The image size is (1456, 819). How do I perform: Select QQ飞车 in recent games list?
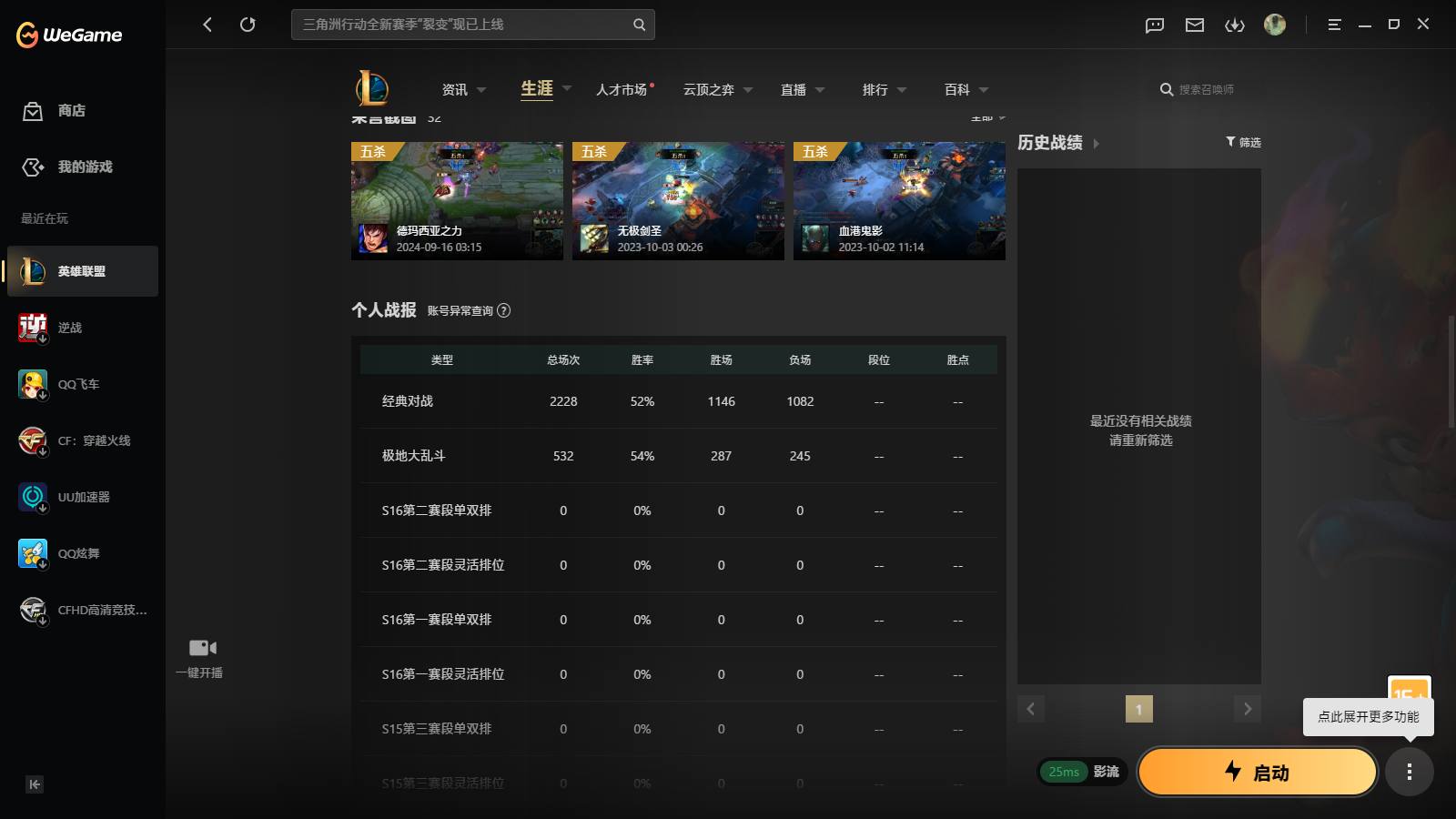coord(83,384)
